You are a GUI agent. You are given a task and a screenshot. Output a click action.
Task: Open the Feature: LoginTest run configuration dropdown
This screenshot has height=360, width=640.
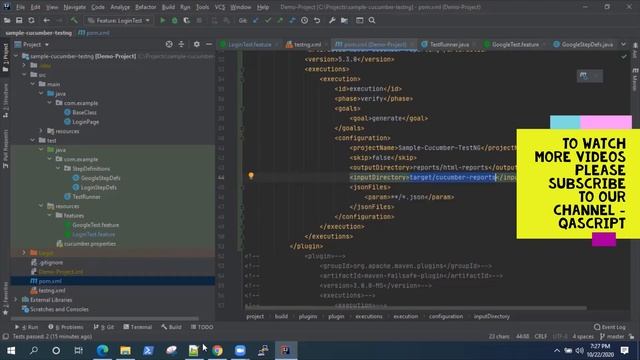pos(119,20)
